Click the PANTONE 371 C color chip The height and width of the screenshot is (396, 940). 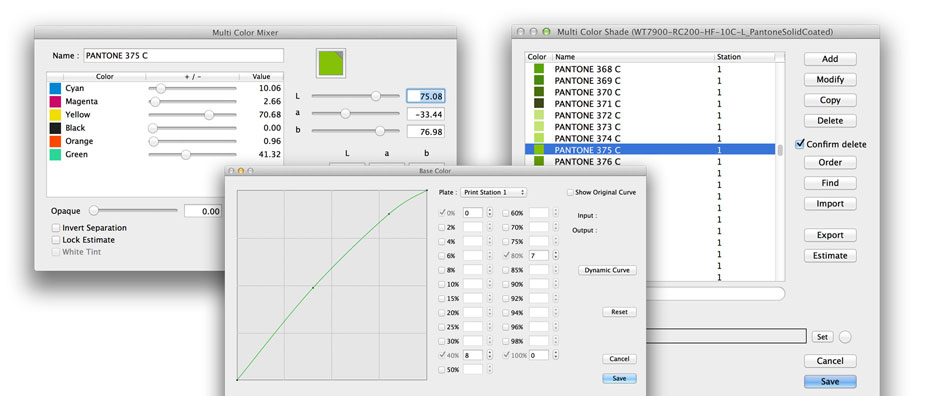[x=539, y=104]
